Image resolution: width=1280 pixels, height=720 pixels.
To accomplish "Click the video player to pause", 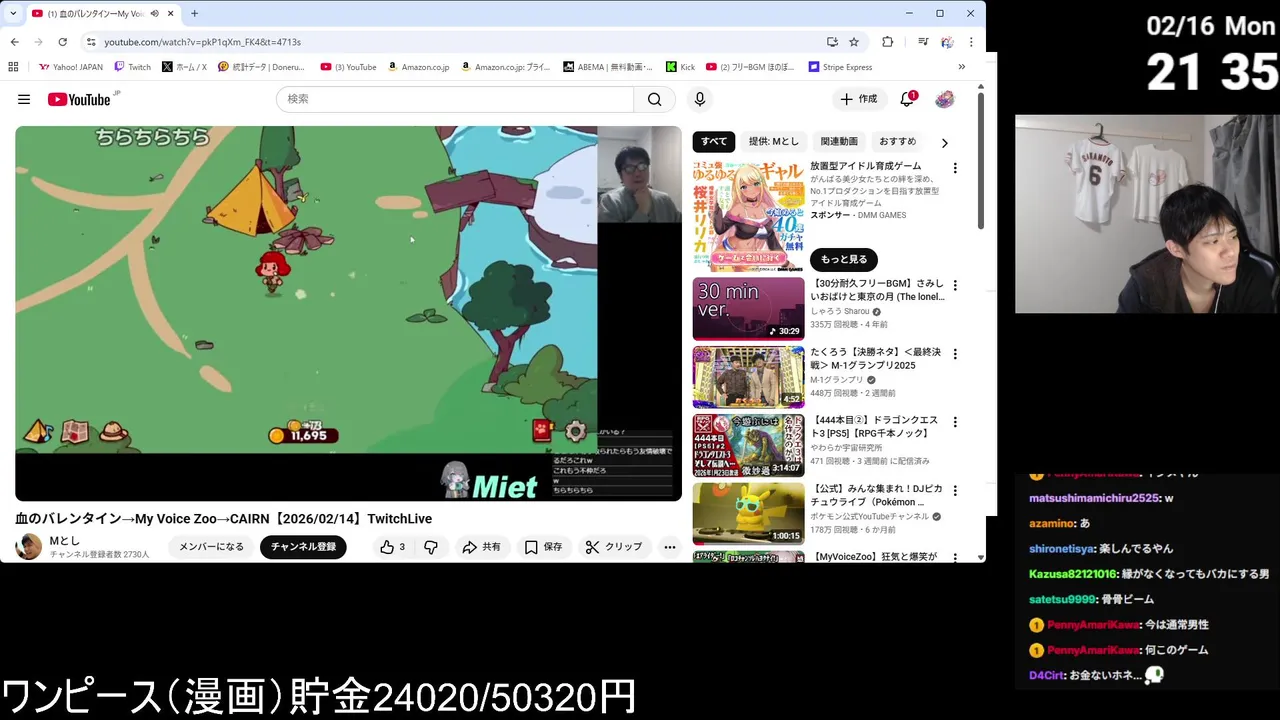I will click(348, 313).
